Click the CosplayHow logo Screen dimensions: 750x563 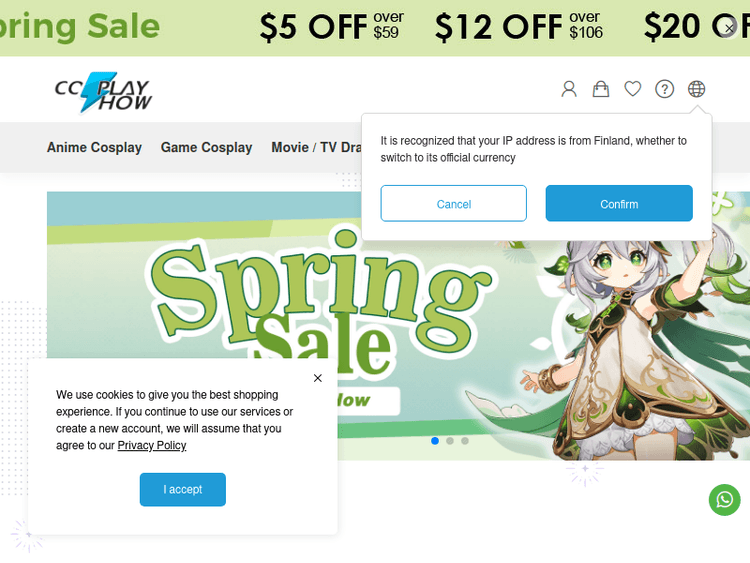pyautogui.click(x=103, y=92)
